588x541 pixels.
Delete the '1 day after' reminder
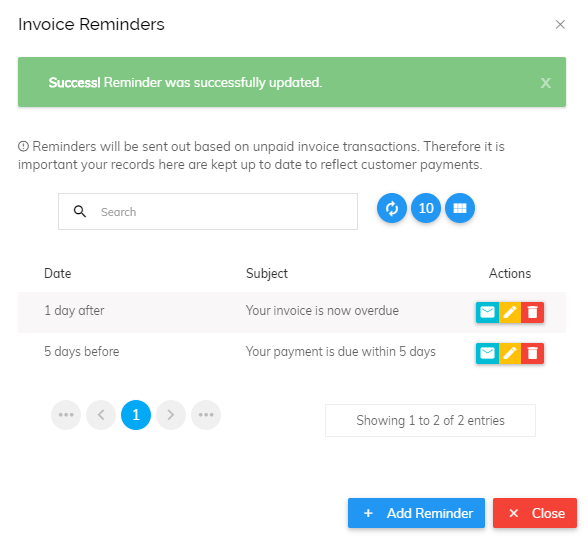532,312
